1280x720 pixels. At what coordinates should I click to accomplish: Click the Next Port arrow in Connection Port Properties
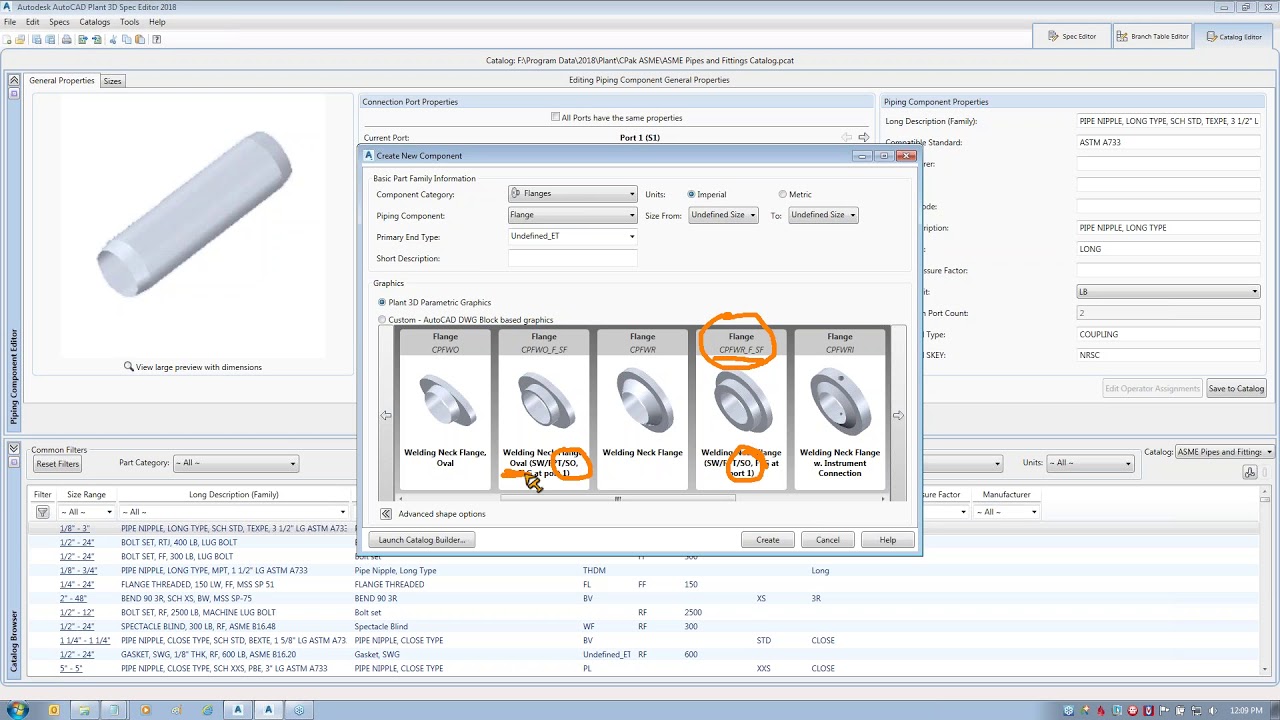[x=863, y=138]
